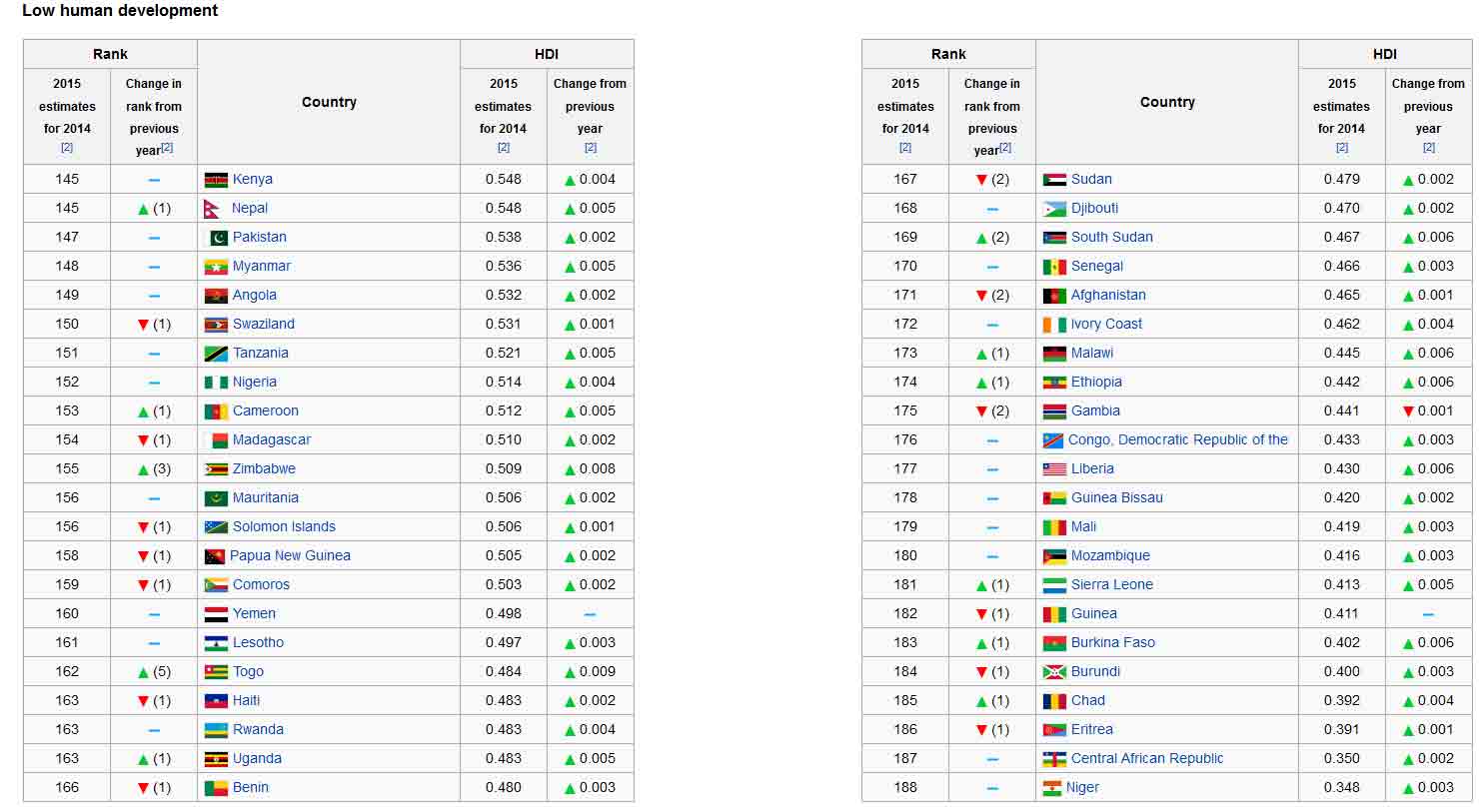1482x812 pixels.
Task: Click the Zimbabwe flag icon
Action: (216, 469)
